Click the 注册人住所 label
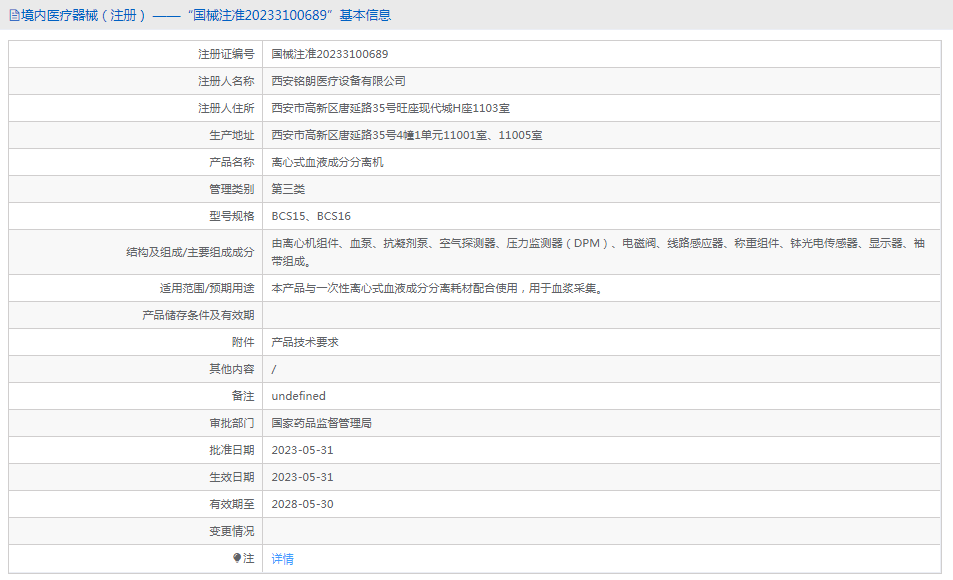Image resolution: width=953 pixels, height=580 pixels. point(226,108)
